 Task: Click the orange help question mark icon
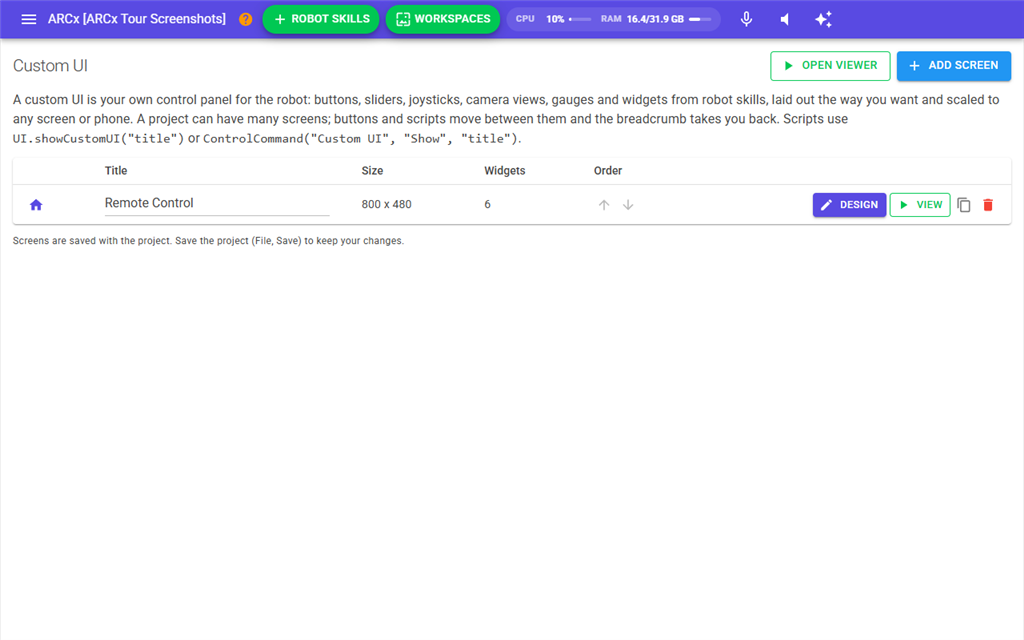tap(246, 19)
